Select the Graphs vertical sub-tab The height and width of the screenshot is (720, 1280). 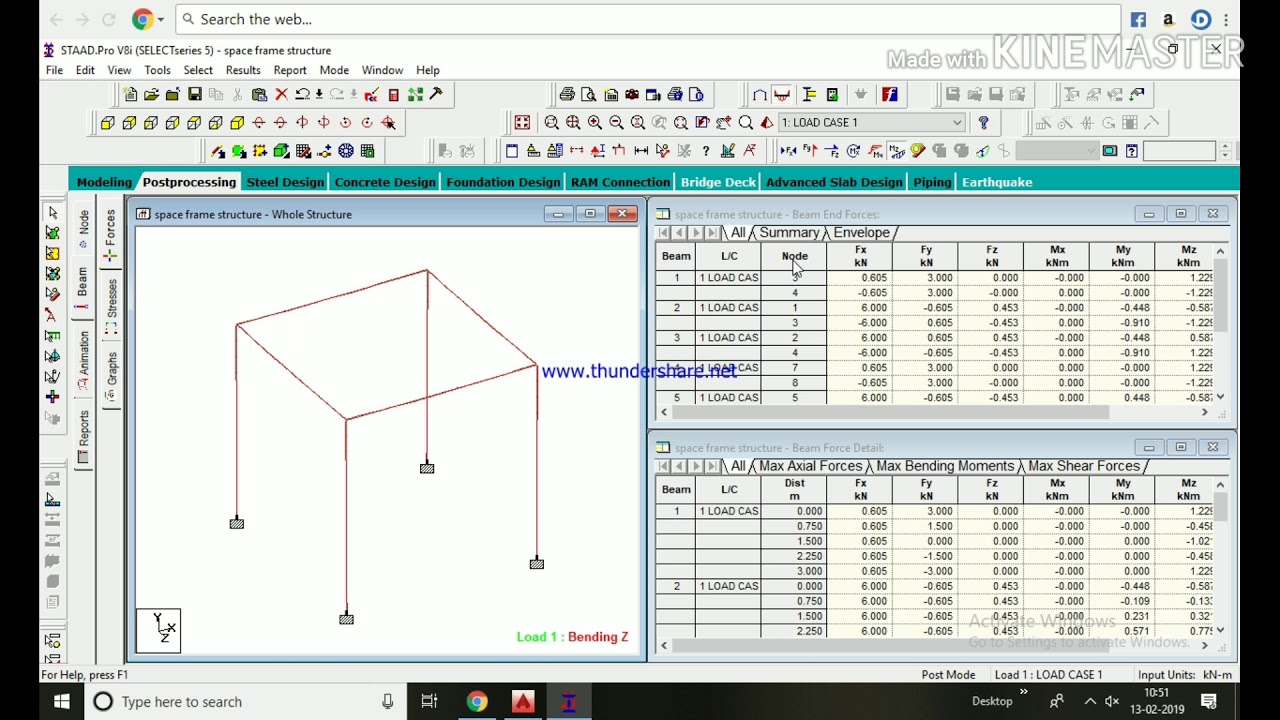click(111, 375)
